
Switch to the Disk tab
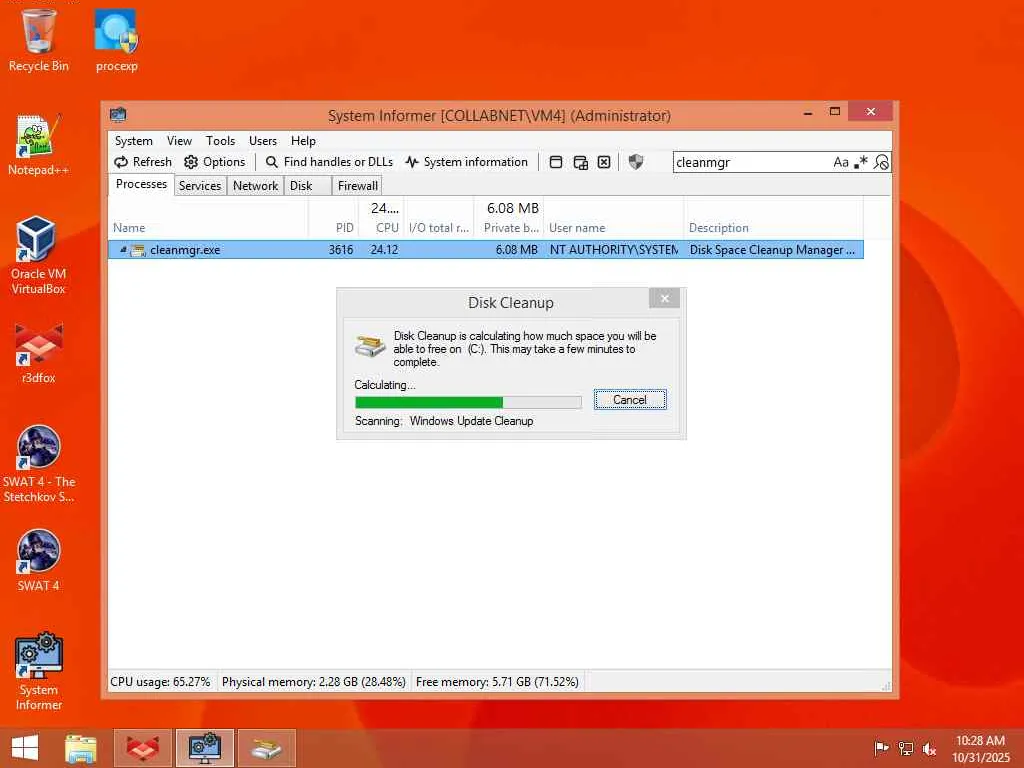pyautogui.click(x=308, y=186)
